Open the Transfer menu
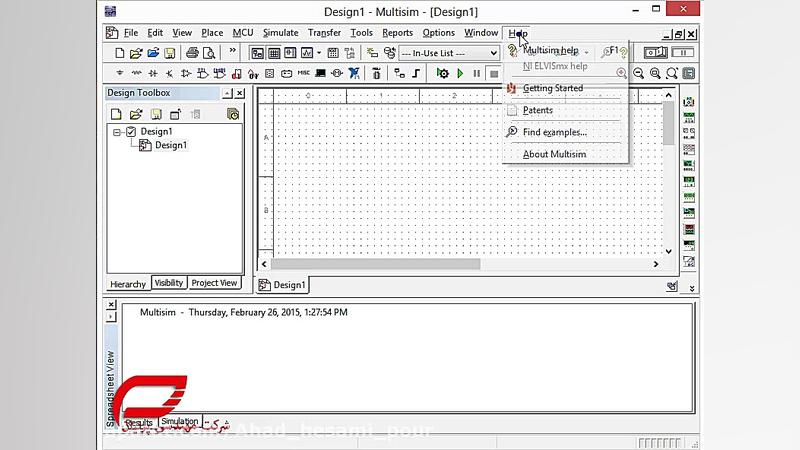Viewport: 800px width, 450px height. point(324,33)
